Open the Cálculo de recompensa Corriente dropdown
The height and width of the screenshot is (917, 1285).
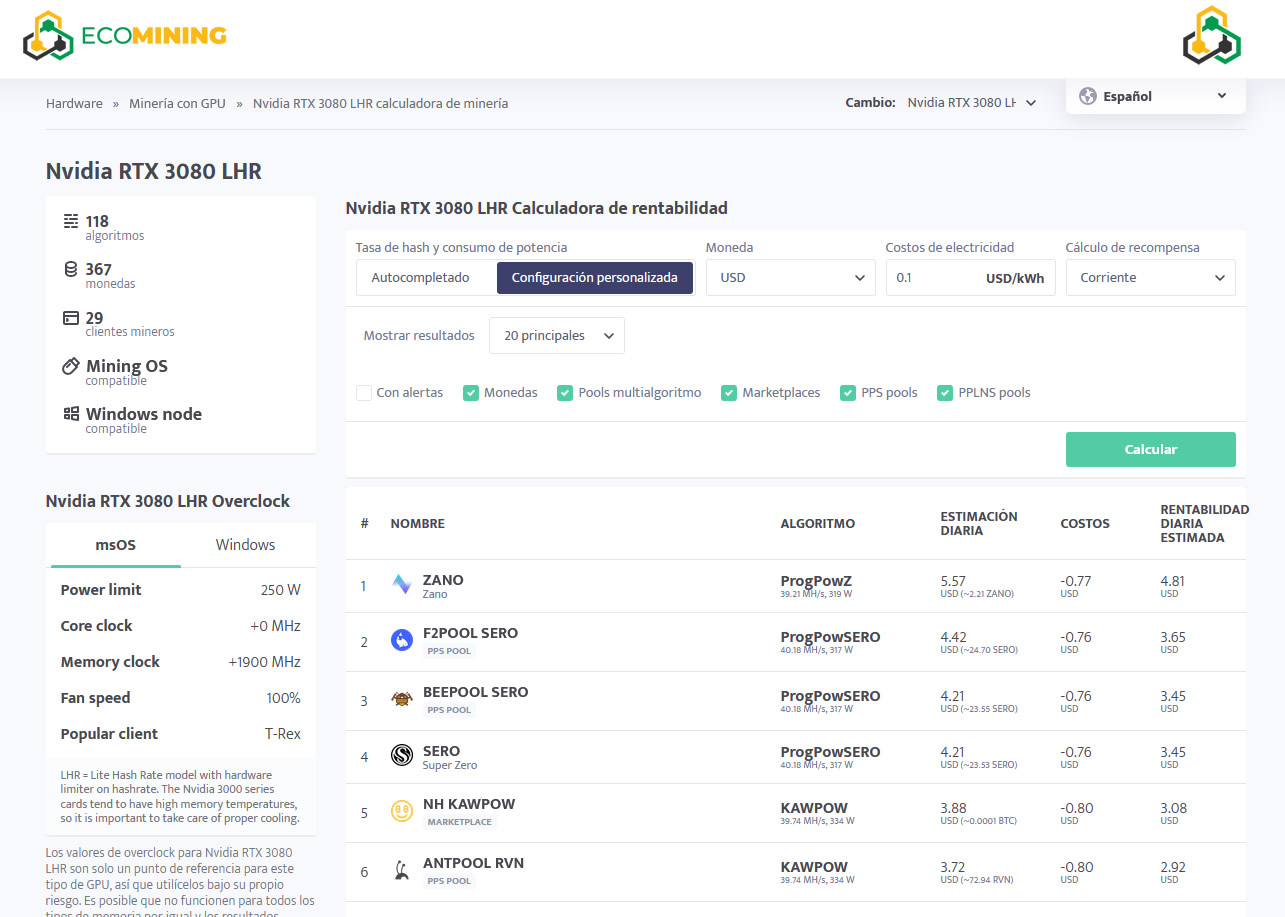1150,277
